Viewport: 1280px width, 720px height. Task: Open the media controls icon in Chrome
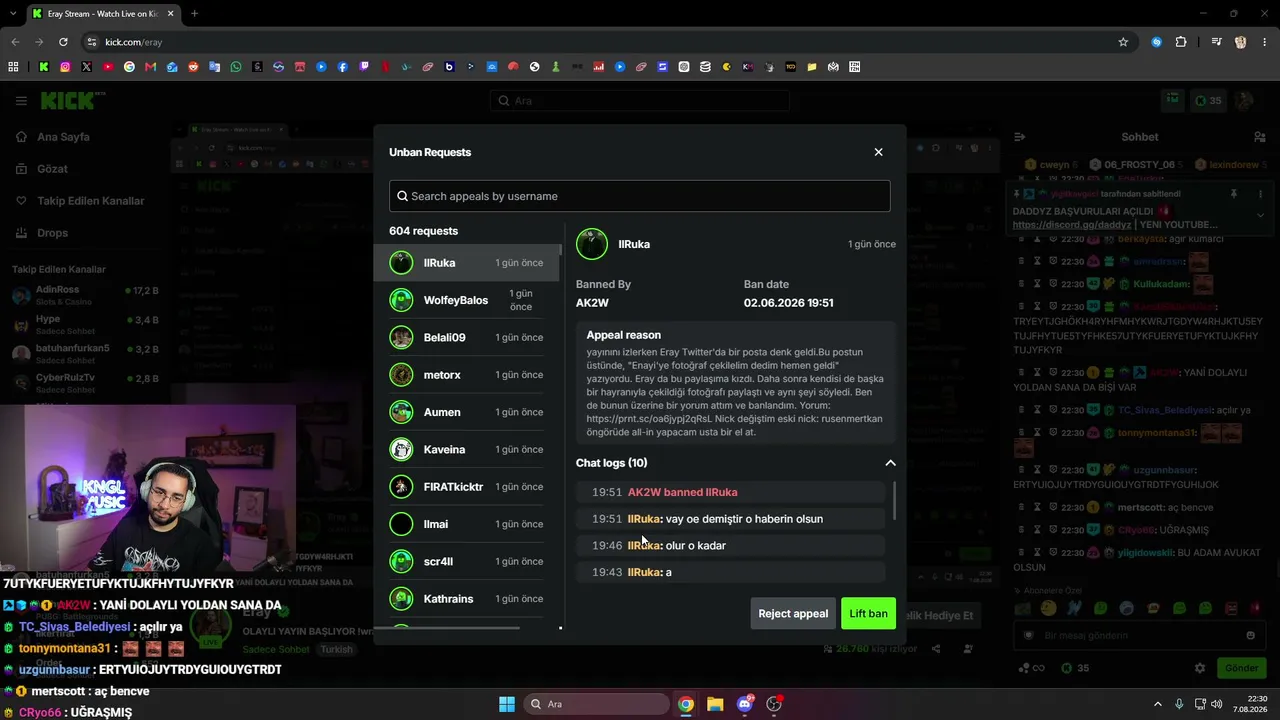pos(1216,42)
